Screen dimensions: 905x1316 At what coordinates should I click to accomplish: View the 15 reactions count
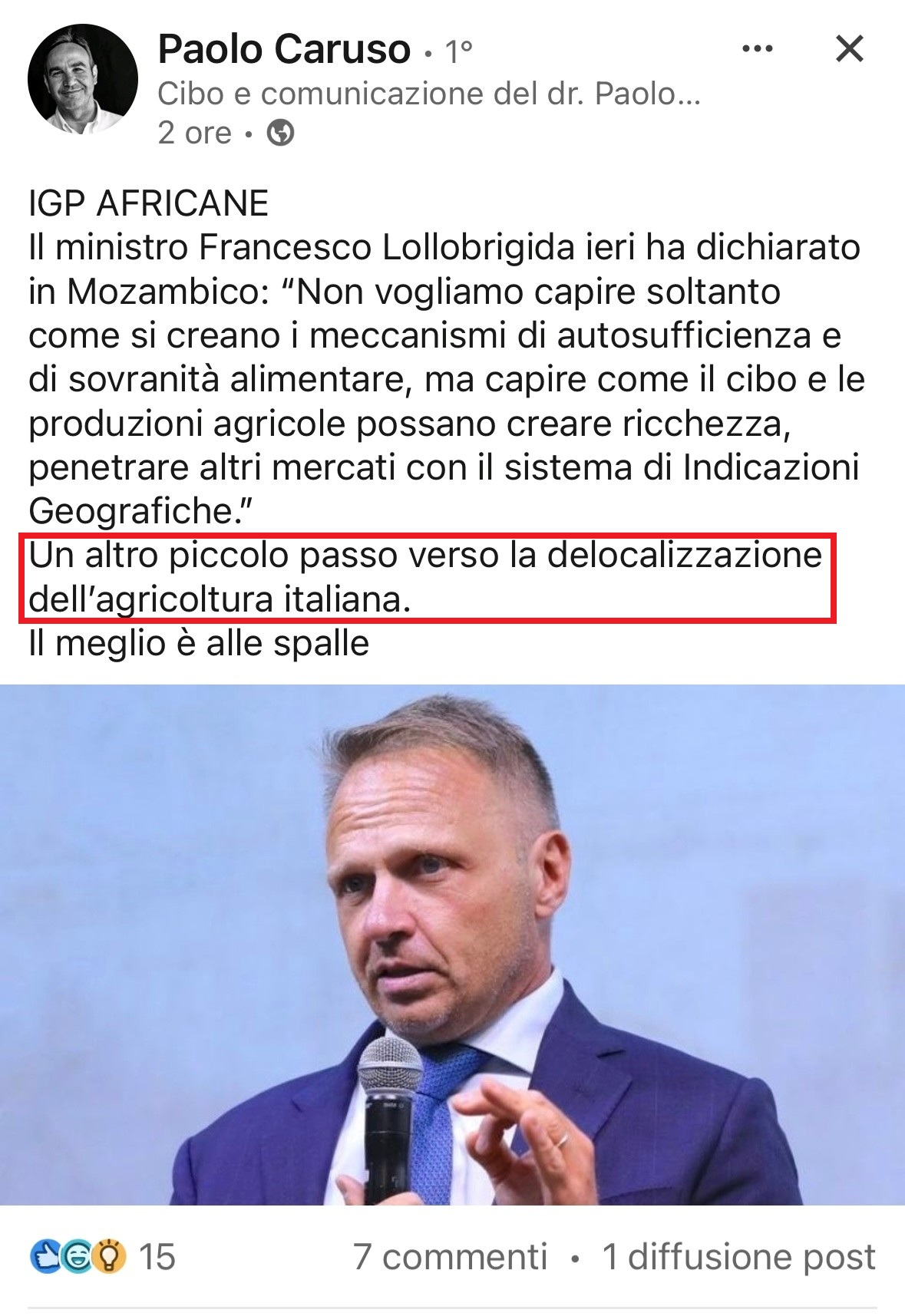click(157, 1257)
